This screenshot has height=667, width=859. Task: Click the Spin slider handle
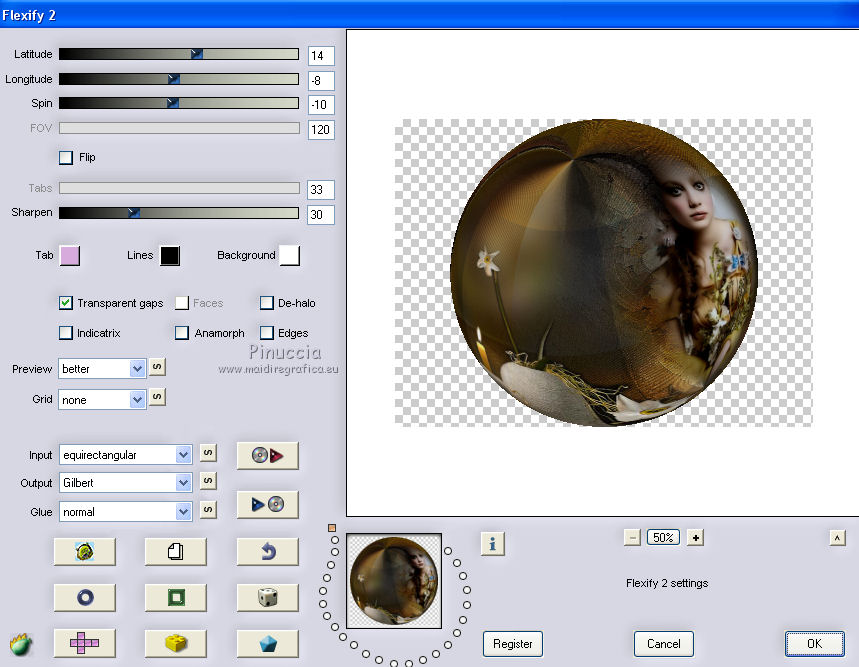[x=173, y=102]
